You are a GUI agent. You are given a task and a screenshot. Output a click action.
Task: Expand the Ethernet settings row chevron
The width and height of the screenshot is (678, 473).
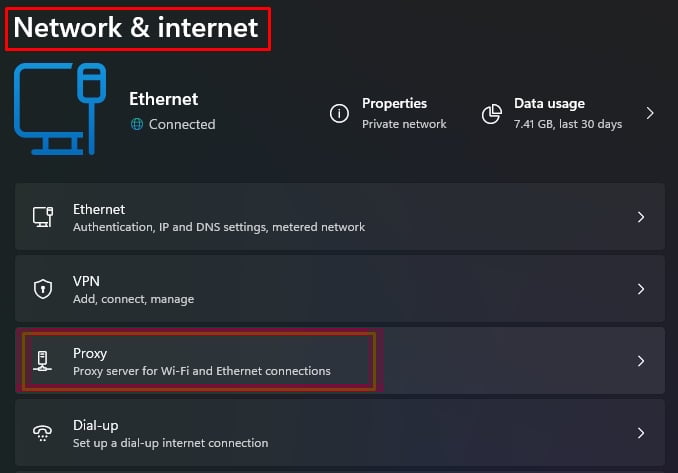[641, 217]
